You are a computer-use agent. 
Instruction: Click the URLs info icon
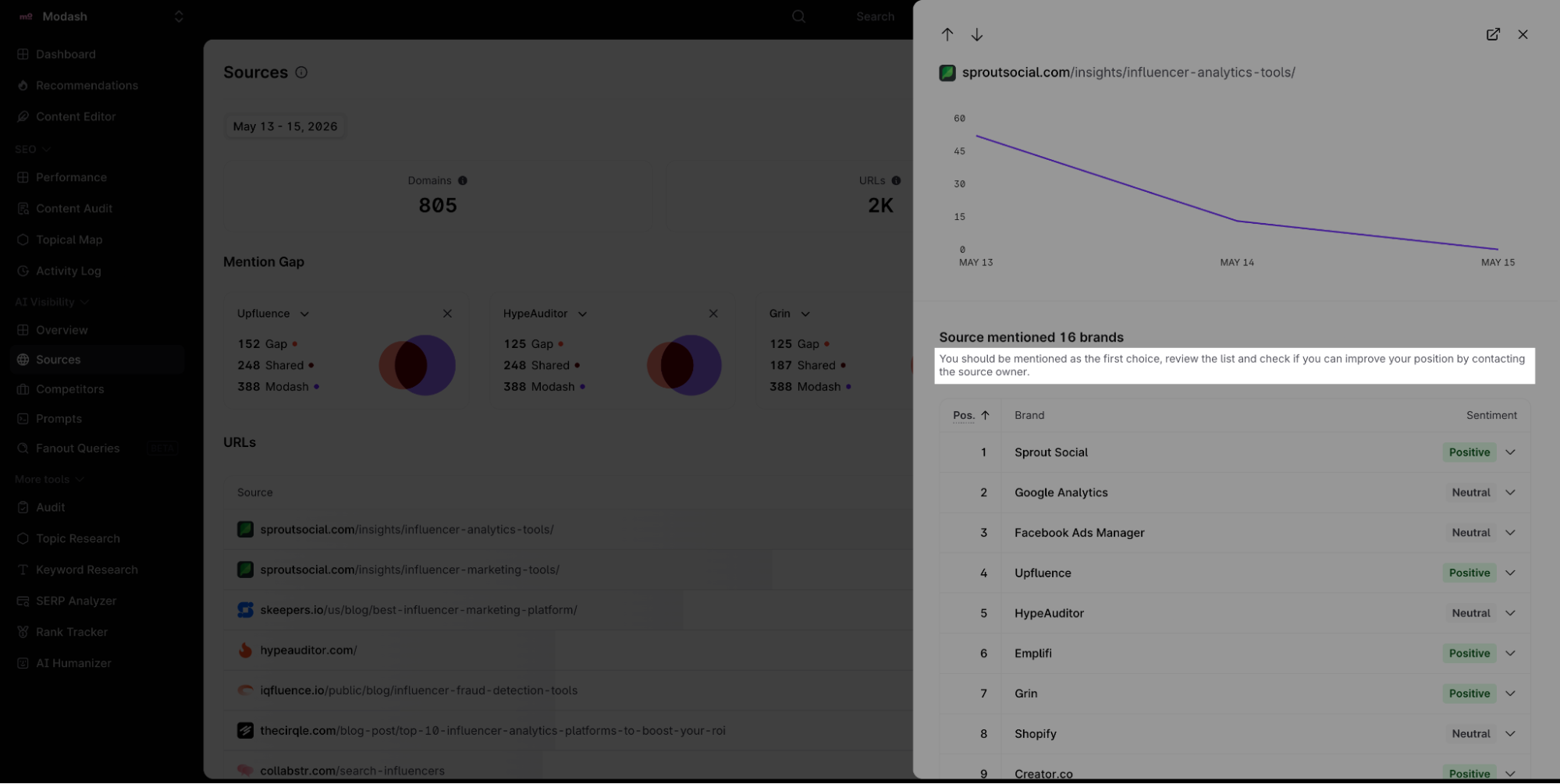click(896, 180)
